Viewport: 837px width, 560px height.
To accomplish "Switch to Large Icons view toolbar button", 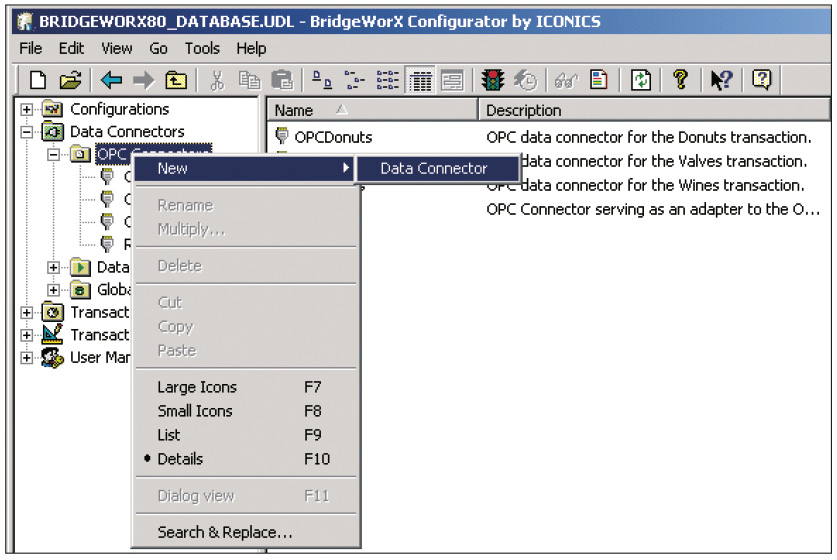I will [322, 81].
